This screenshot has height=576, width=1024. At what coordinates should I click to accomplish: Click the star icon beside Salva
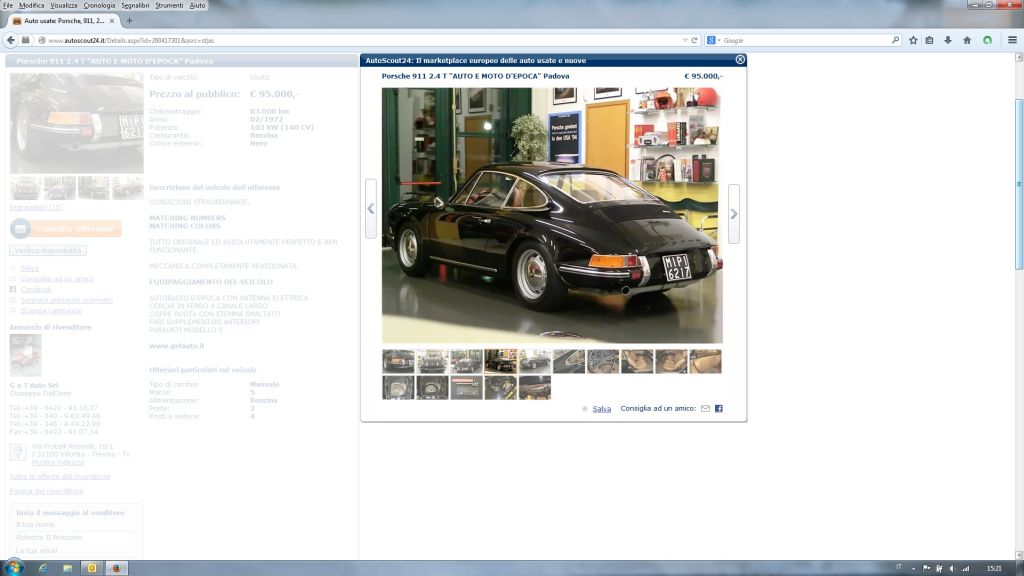584,409
